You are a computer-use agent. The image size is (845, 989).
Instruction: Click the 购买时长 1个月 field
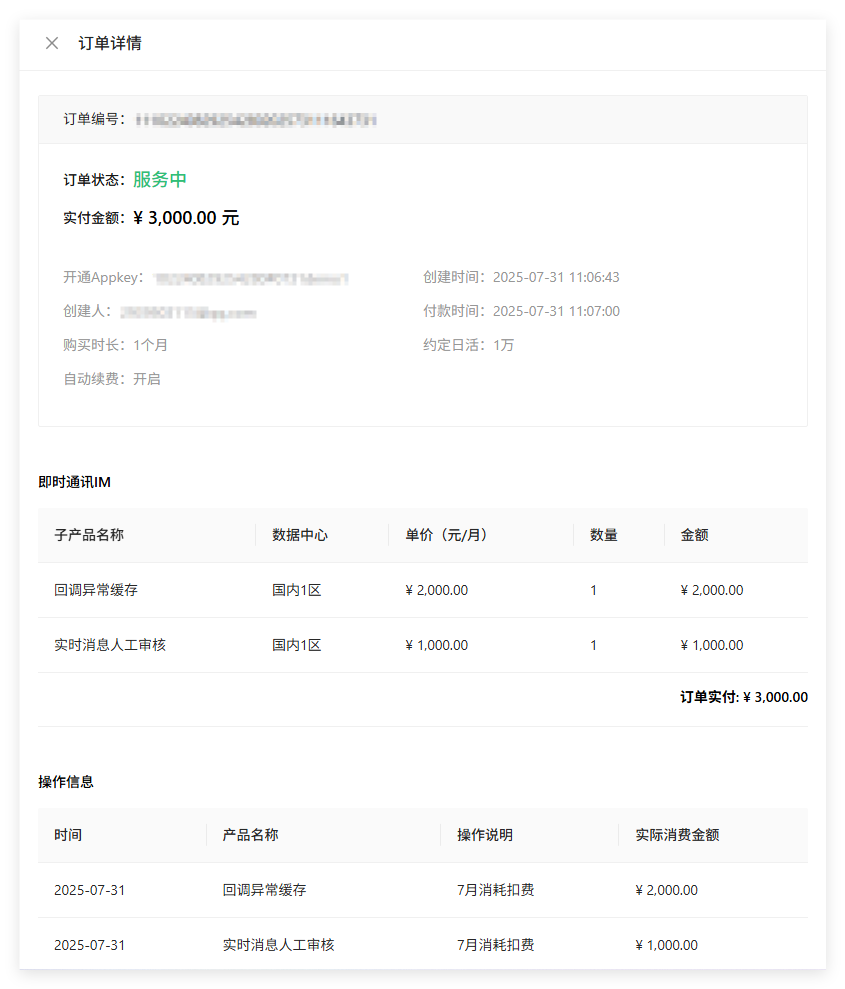[150, 345]
